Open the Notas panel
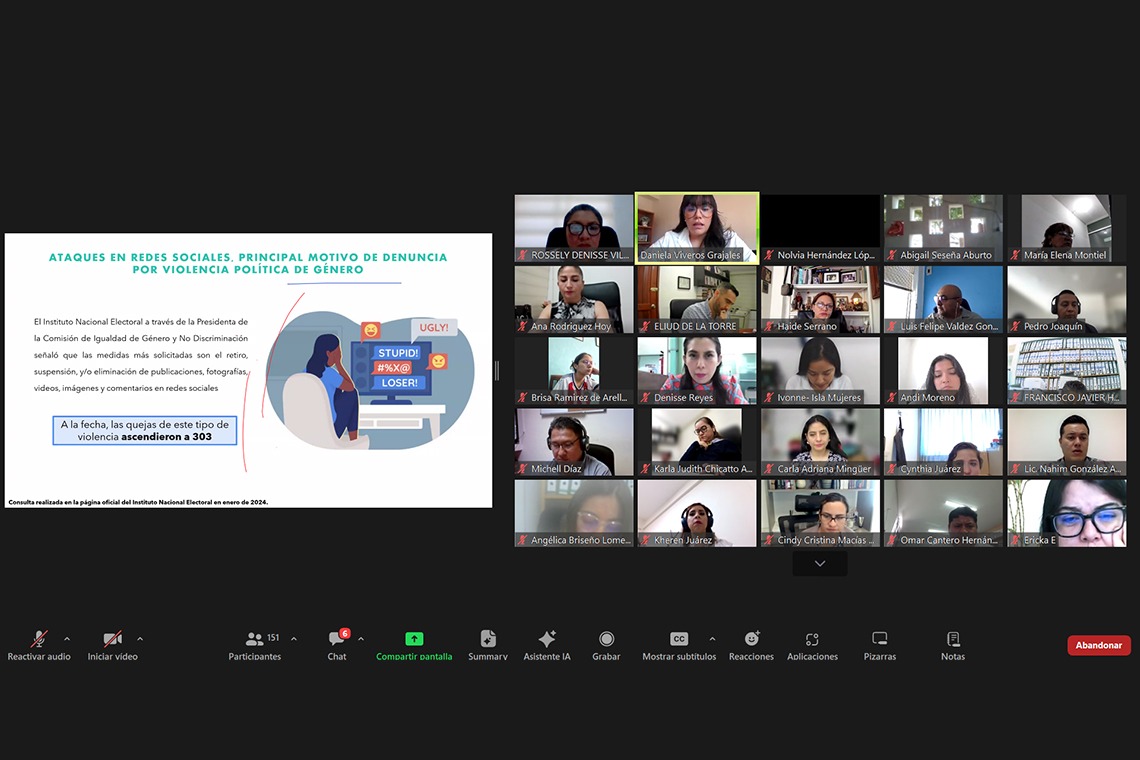The width and height of the screenshot is (1140, 760). tap(953, 641)
